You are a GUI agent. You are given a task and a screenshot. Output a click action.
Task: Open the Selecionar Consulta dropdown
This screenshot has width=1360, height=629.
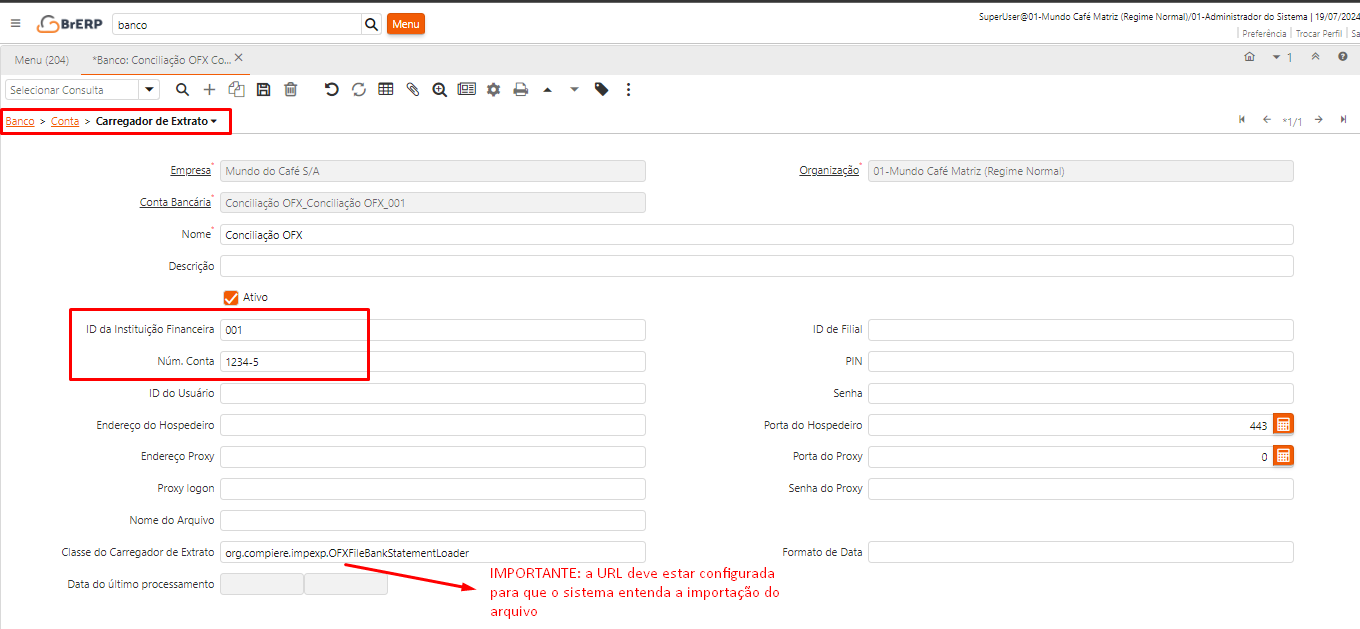(149, 90)
